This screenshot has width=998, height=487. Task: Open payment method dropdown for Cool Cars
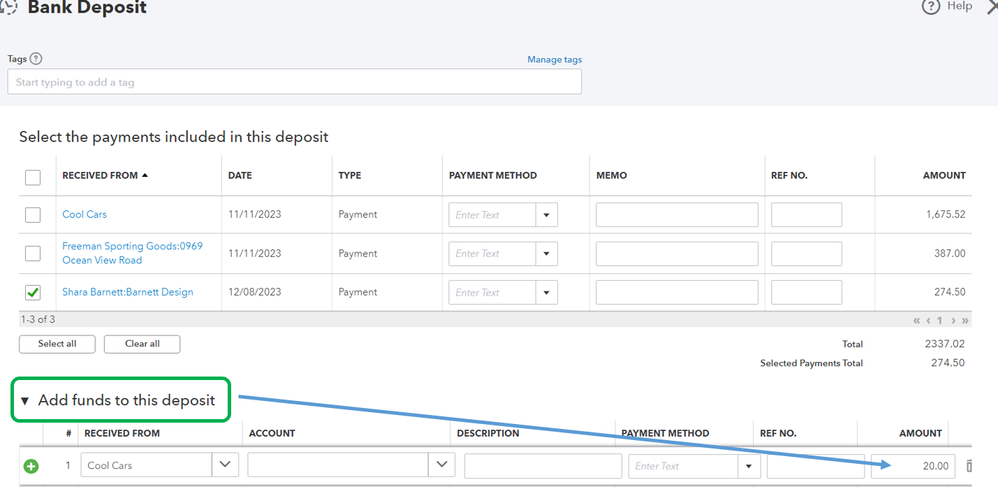[x=546, y=215]
